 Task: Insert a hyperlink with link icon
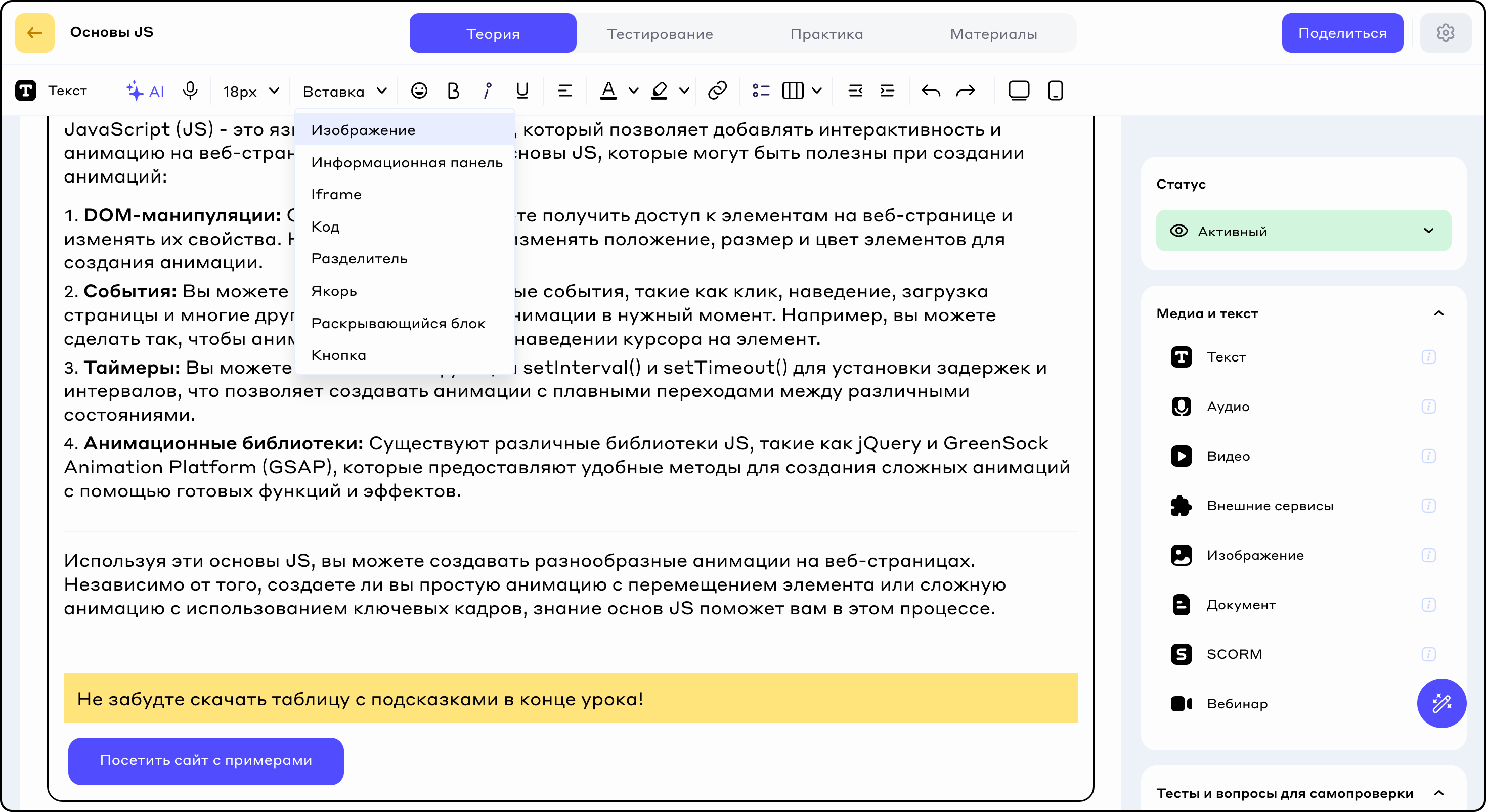pyautogui.click(x=717, y=91)
